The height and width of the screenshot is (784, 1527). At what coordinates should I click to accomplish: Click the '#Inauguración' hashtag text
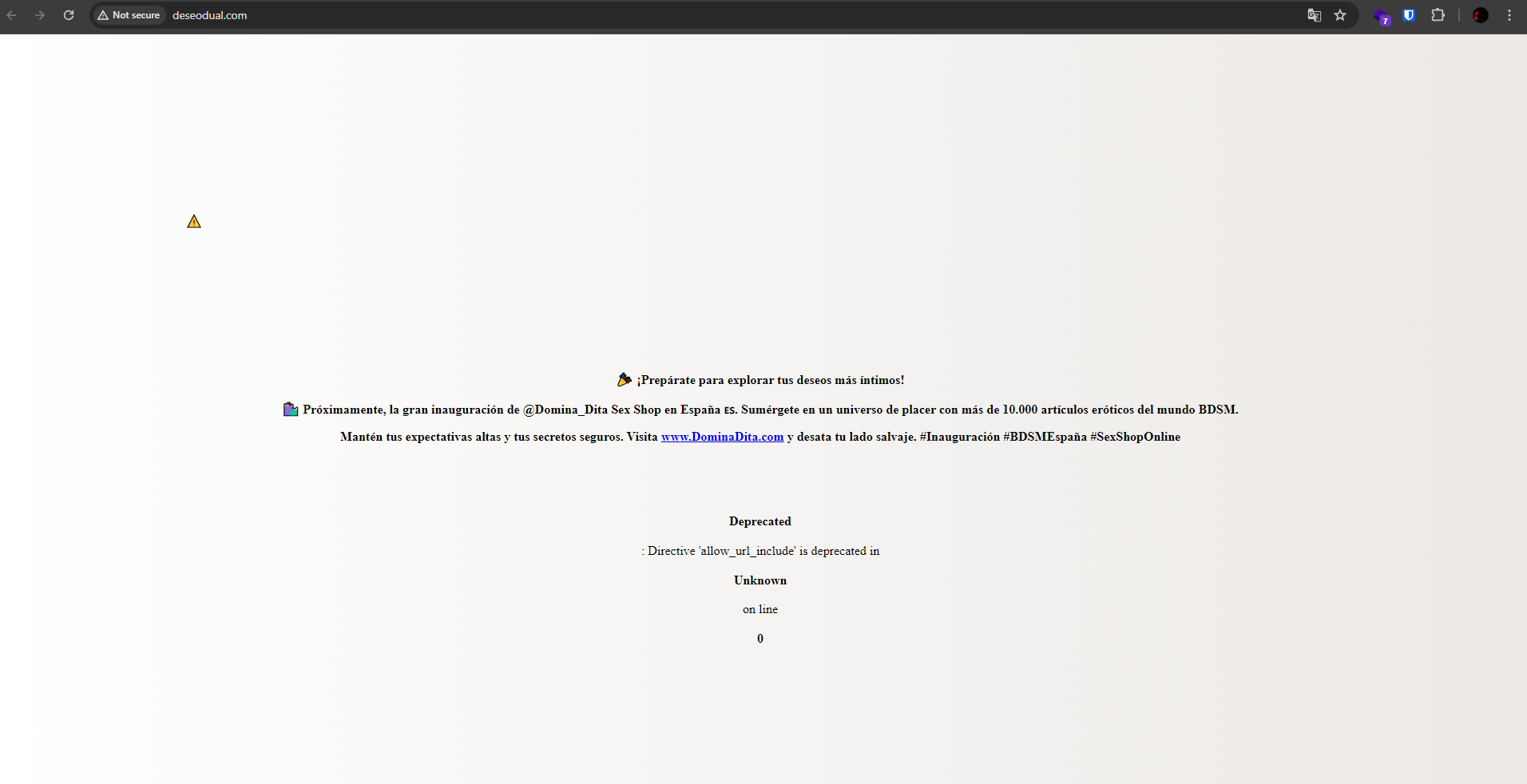pyautogui.click(x=960, y=437)
